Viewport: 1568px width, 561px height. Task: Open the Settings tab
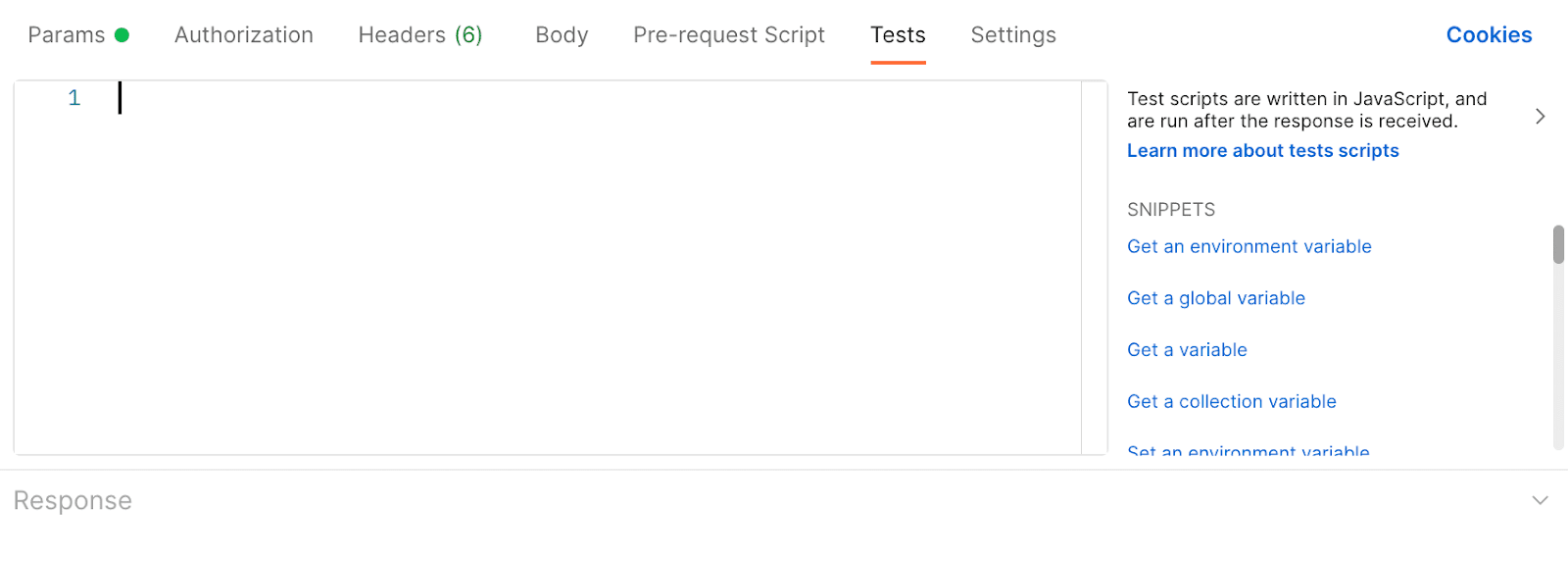tap(1013, 35)
